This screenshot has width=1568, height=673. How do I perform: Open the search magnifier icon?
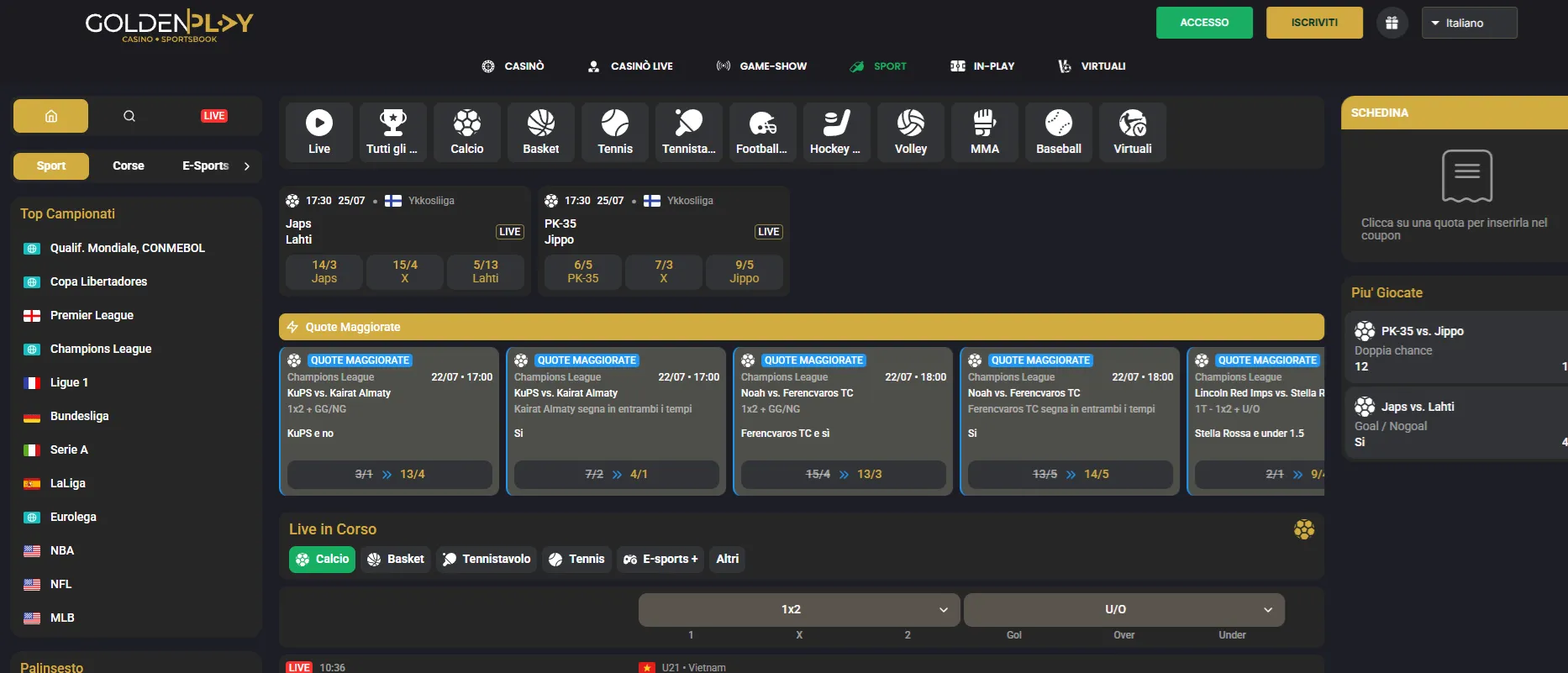point(129,116)
